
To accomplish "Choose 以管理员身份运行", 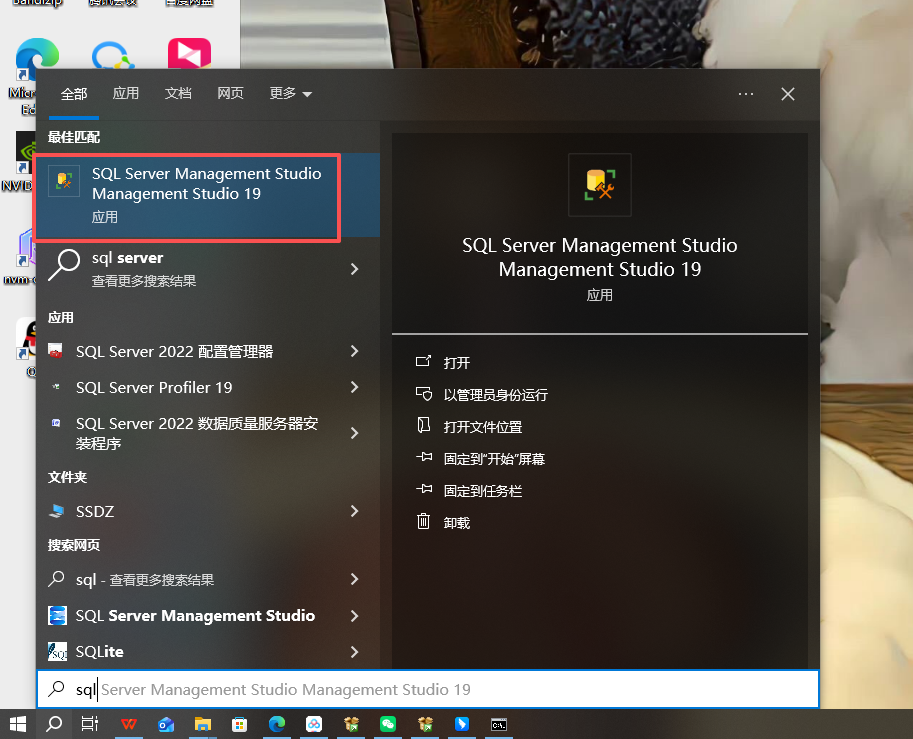I will [x=496, y=395].
